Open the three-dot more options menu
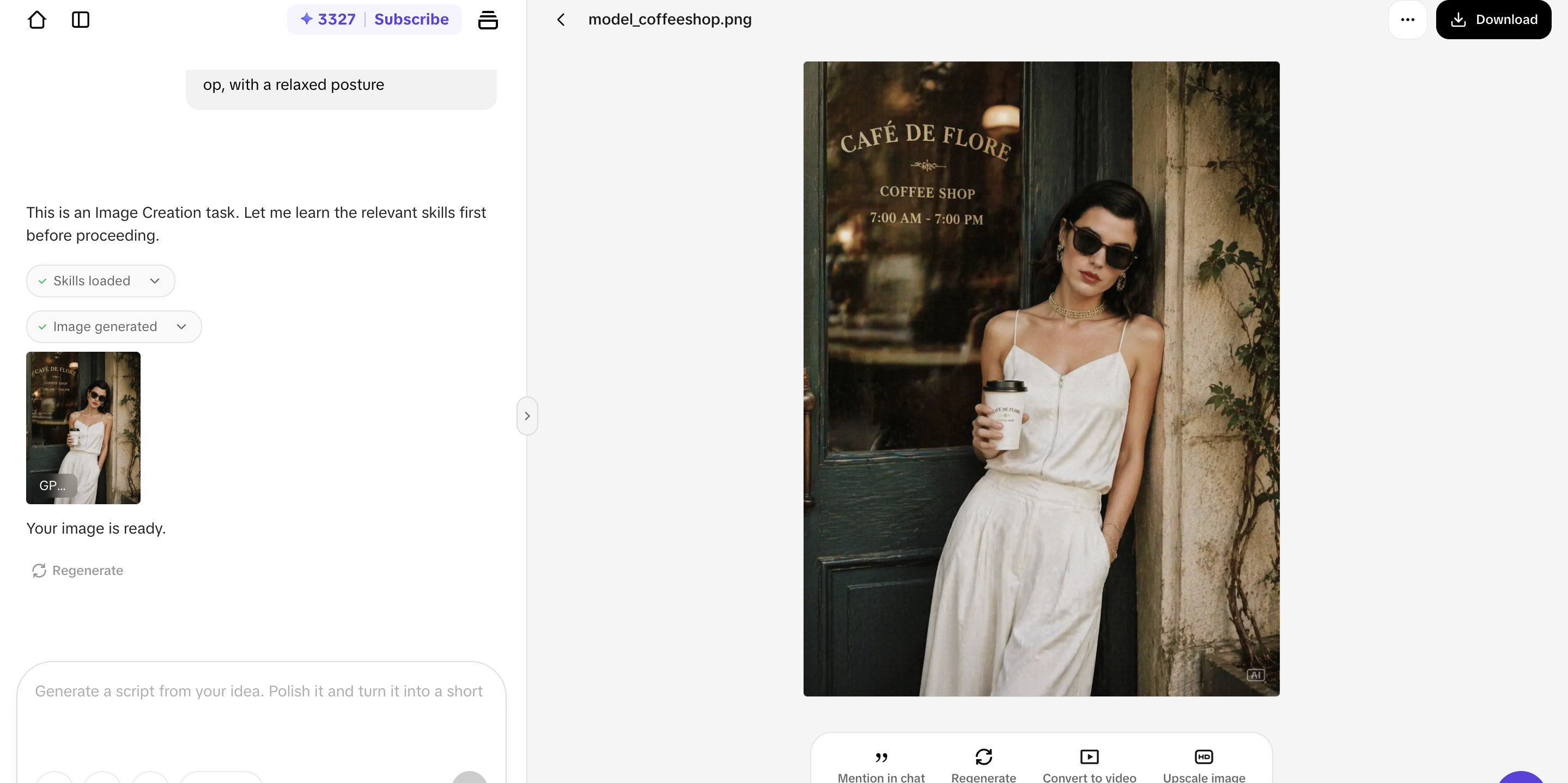 point(1407,20)
